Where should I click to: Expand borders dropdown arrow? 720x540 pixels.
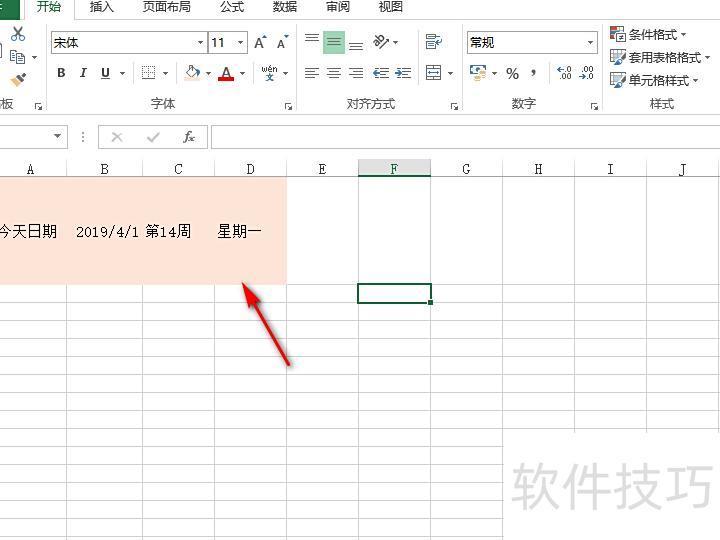(166, 73)
